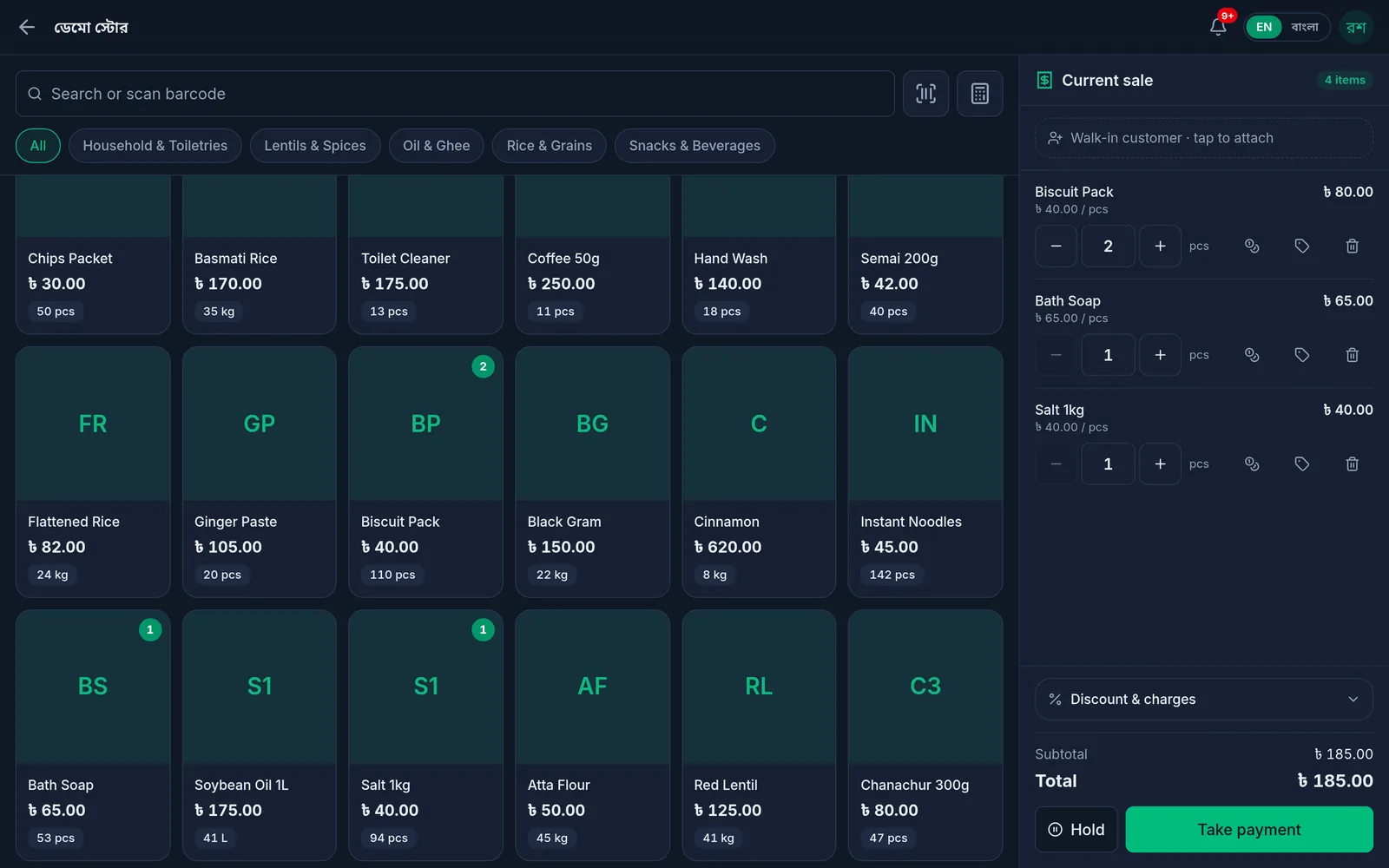The height and width of the screenshot is (868, 1389).
Task: Open the calculator keypad
Action: [x=980, y=94]
